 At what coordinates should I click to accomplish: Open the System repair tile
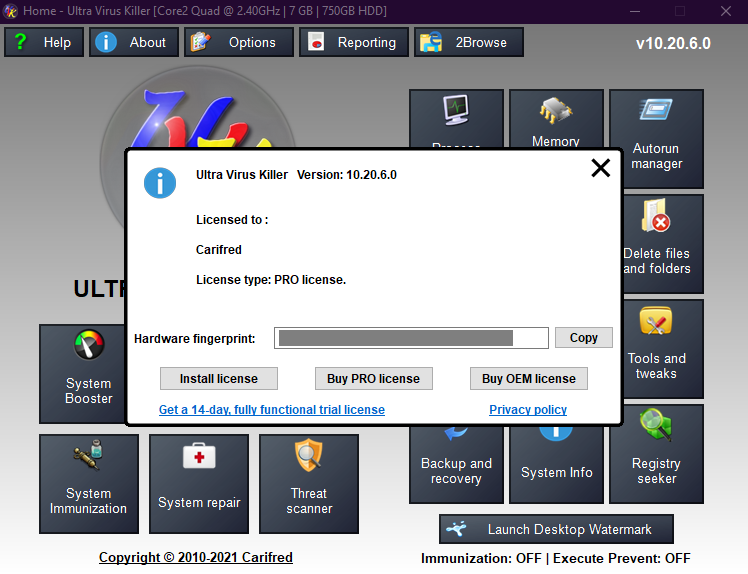tap(199, 484)
